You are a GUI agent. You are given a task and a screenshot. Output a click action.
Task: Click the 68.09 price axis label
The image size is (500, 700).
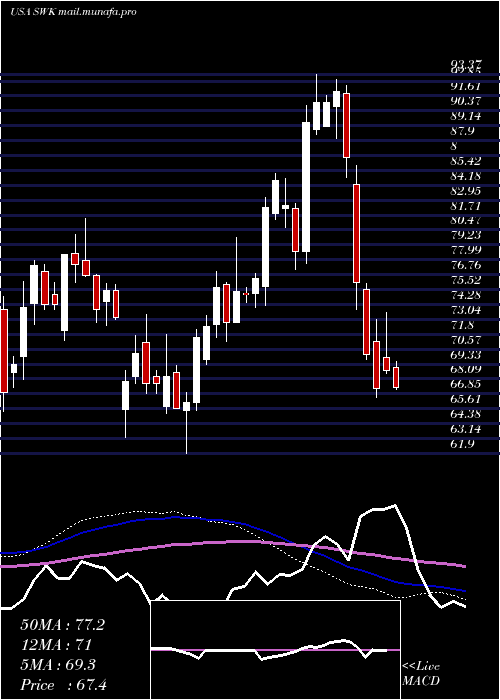coord(466,369)
